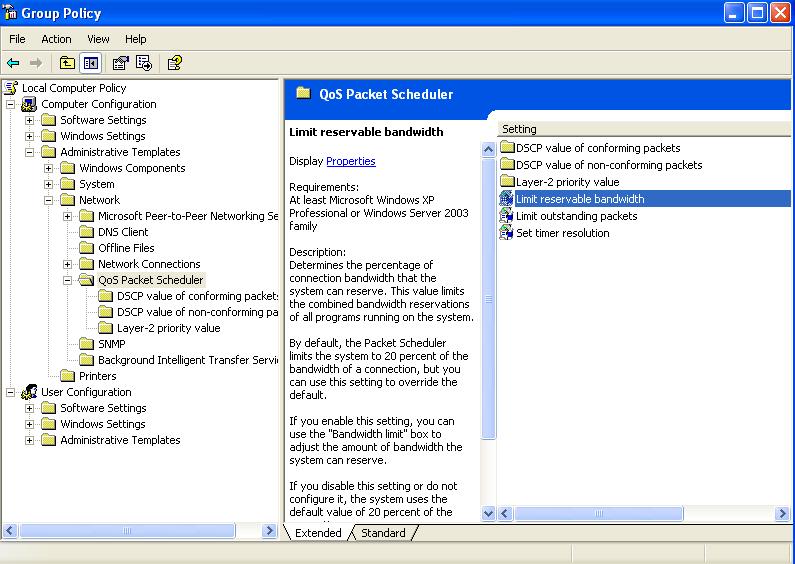The width and height of the screenshot is (795, 564).
Task: Expand Microsoft Peer-to-Peer Networking node
Action: (67, 217)
